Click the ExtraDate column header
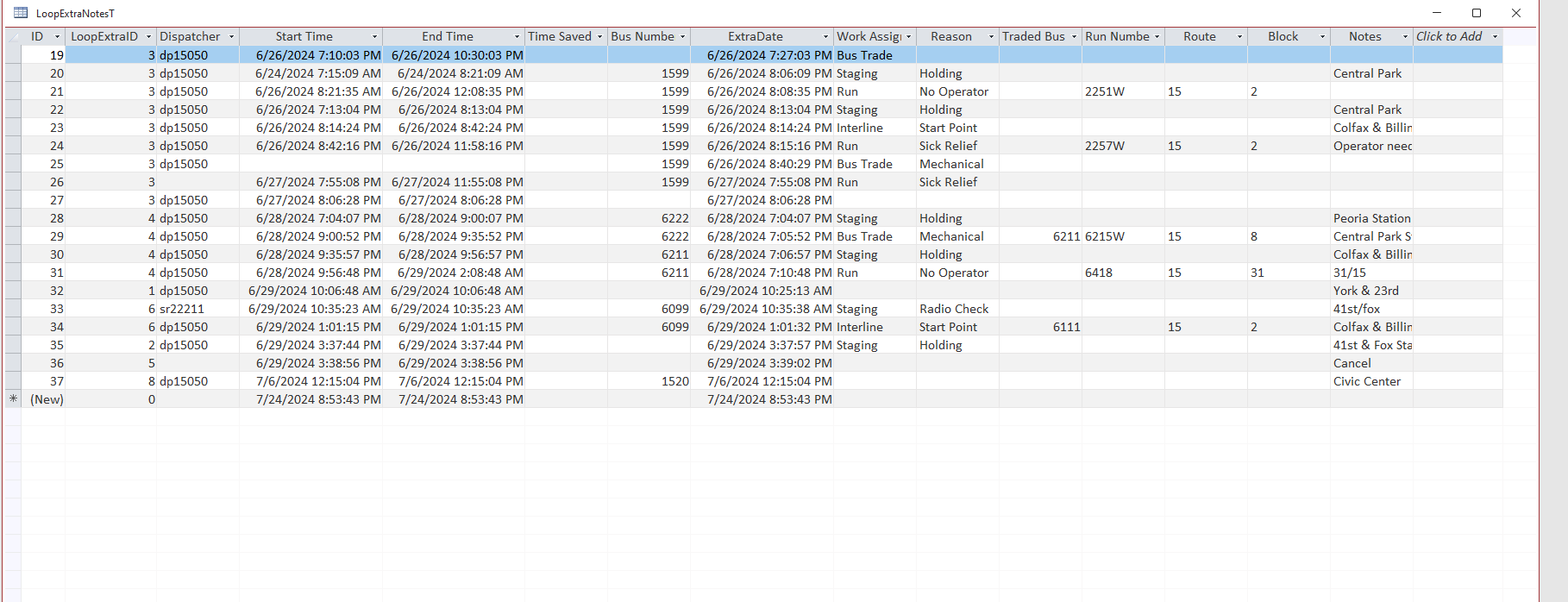 coord(756,36)
